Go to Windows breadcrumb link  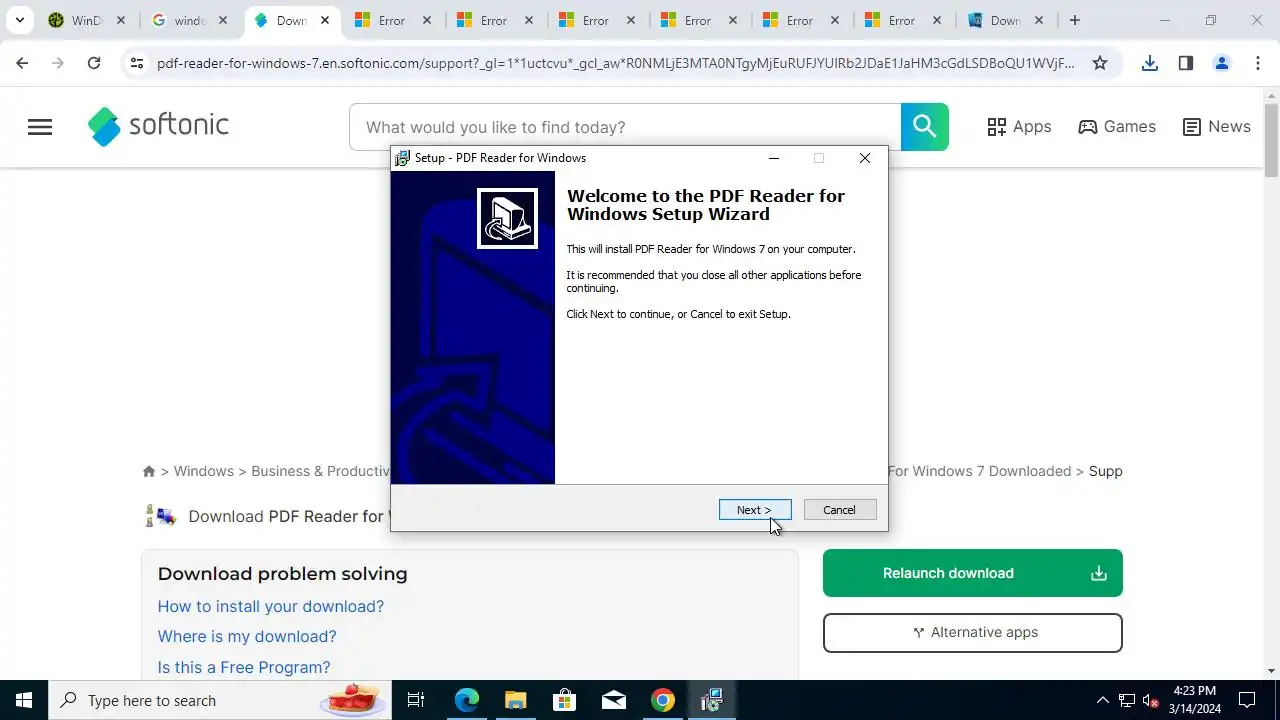(204, 471)
